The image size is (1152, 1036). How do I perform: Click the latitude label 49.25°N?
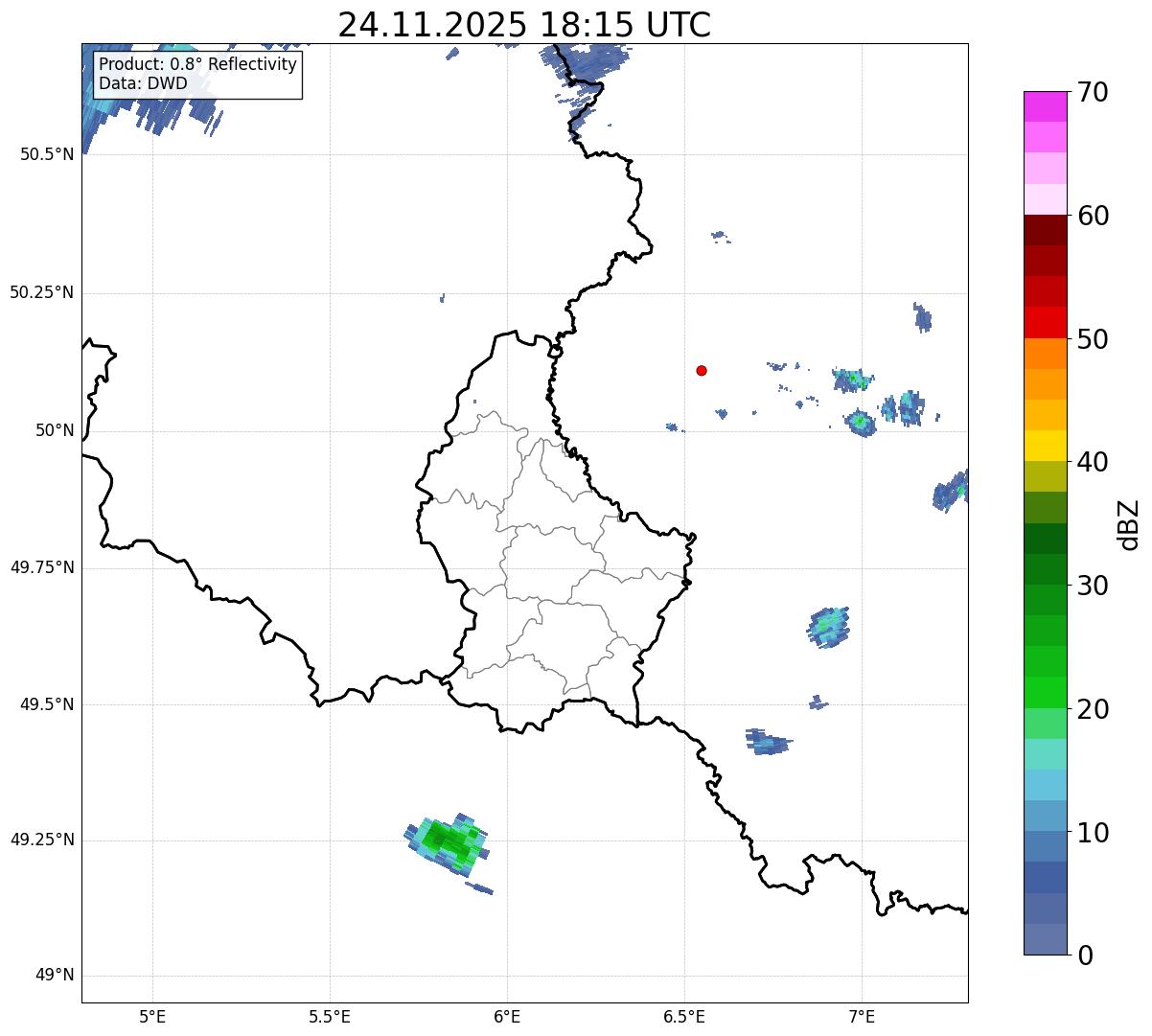[42, 840]
